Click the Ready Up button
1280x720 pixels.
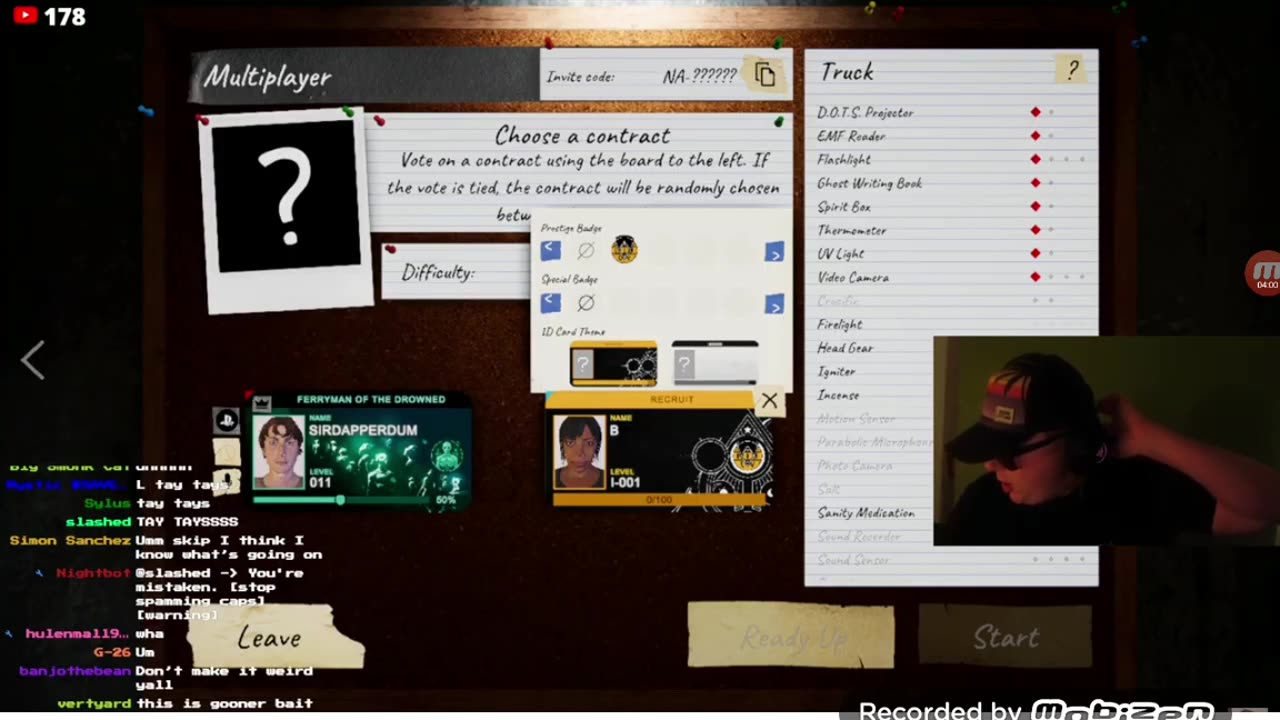pos(790,636)
